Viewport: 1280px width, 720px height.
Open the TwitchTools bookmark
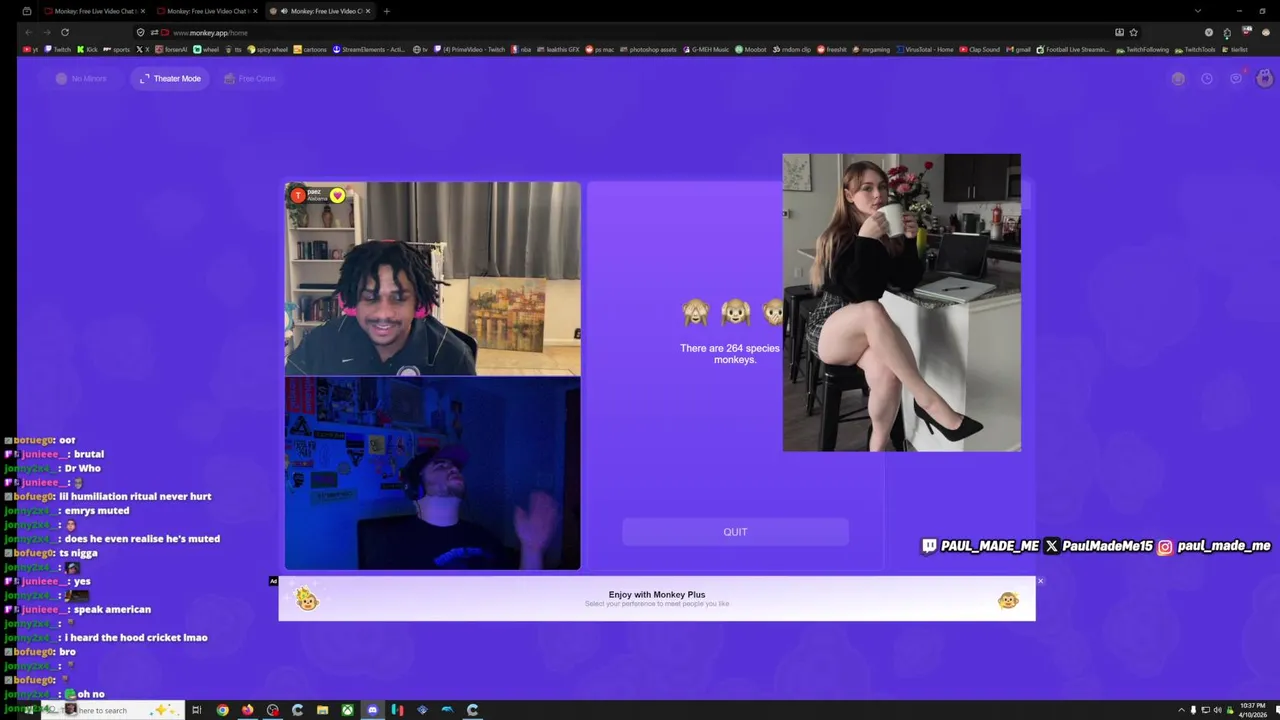(x=1195, y=49)
